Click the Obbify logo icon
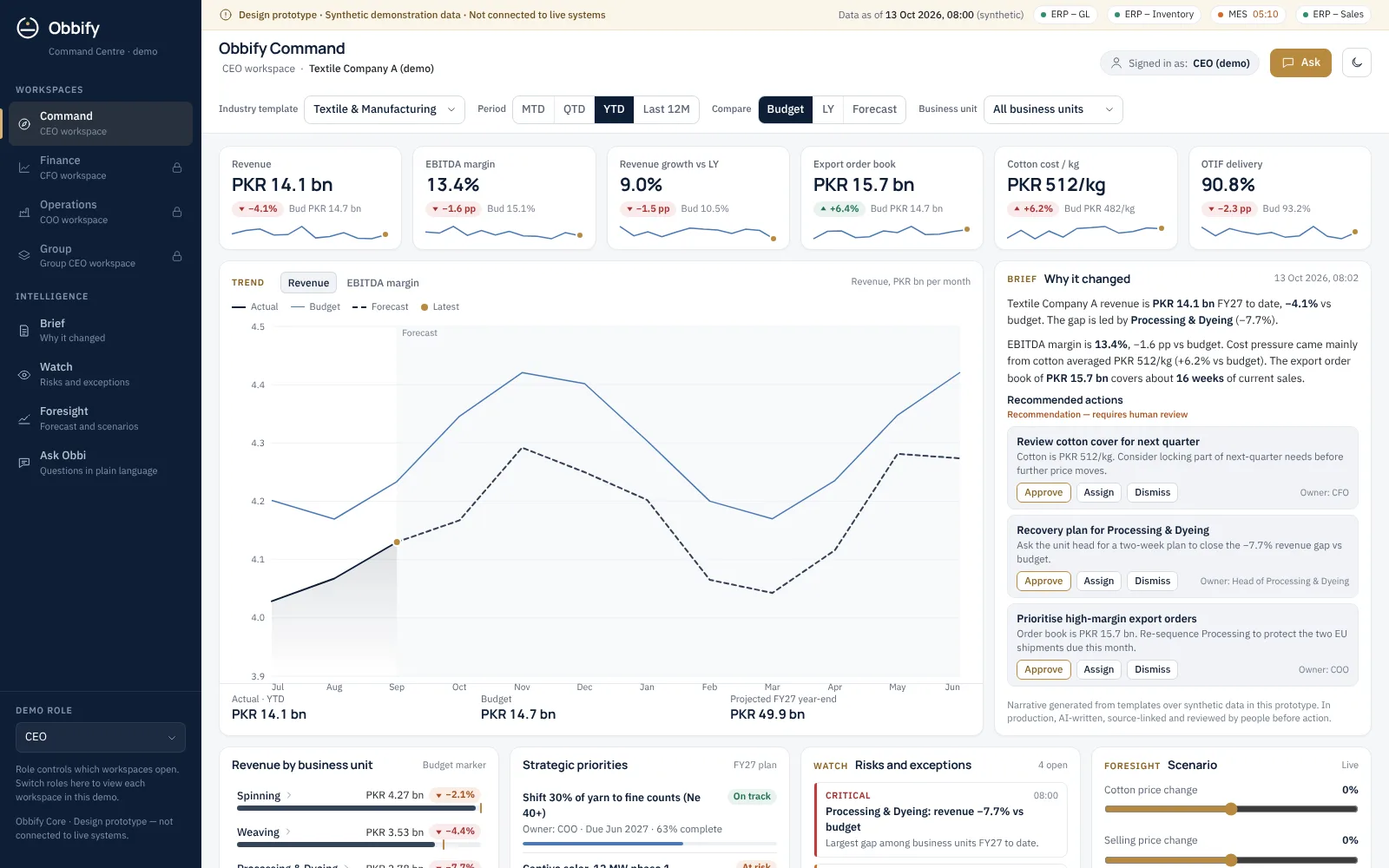 (28, 28)
